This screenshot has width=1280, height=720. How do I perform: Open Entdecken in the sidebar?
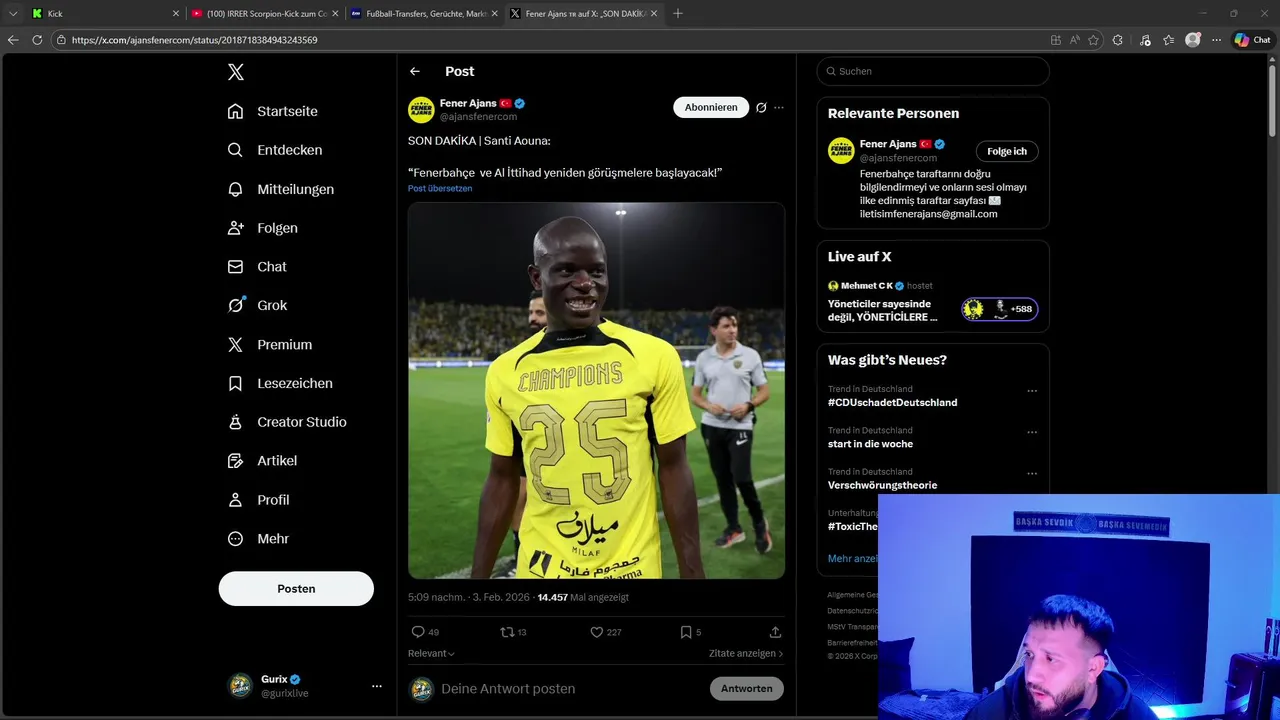tap(274, 150)
